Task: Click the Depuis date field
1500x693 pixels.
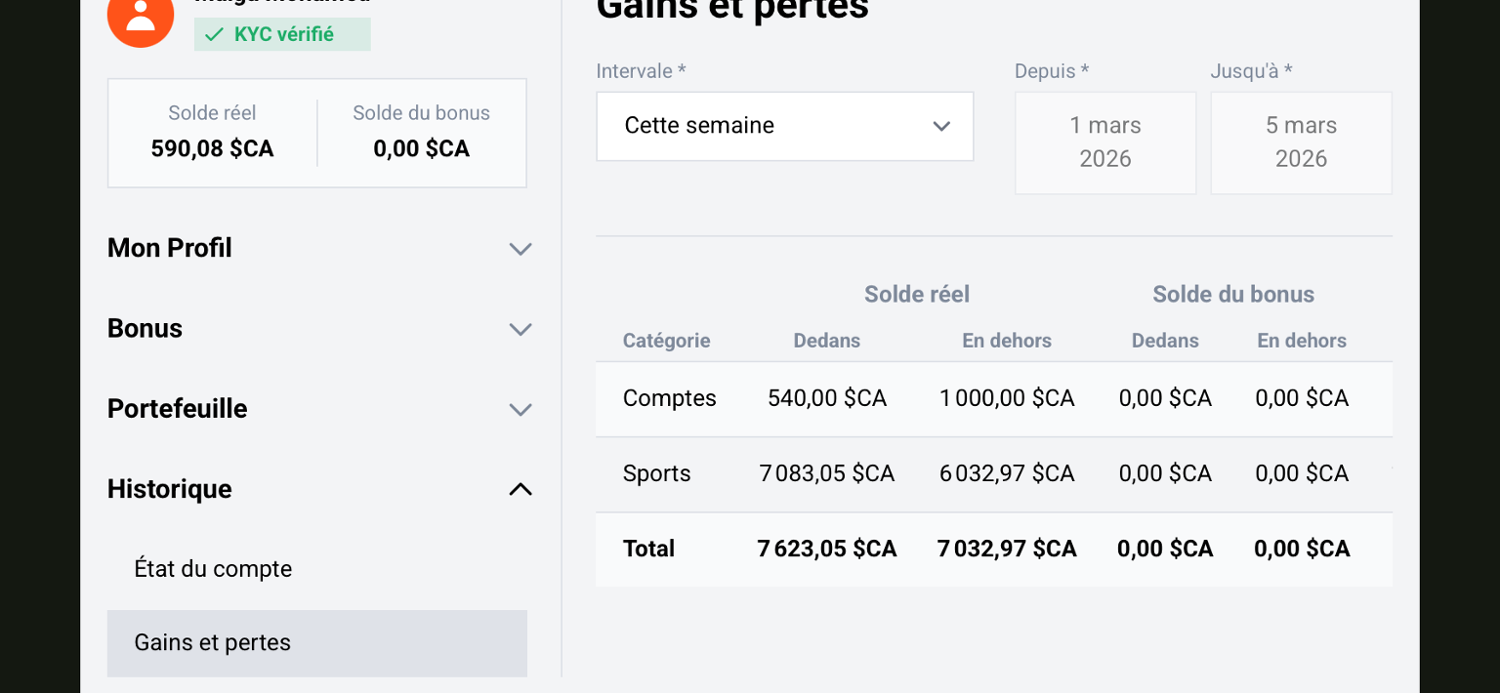Action: pyautogui.click(x=1105, y=143)
